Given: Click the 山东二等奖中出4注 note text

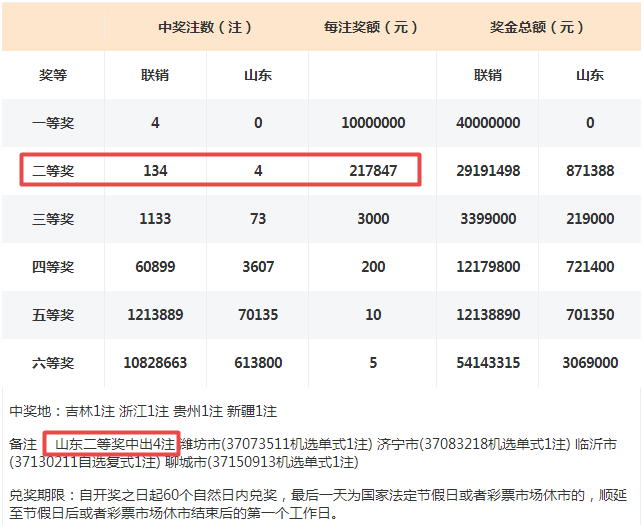Looking at the screenshot, I should point(115,444).
